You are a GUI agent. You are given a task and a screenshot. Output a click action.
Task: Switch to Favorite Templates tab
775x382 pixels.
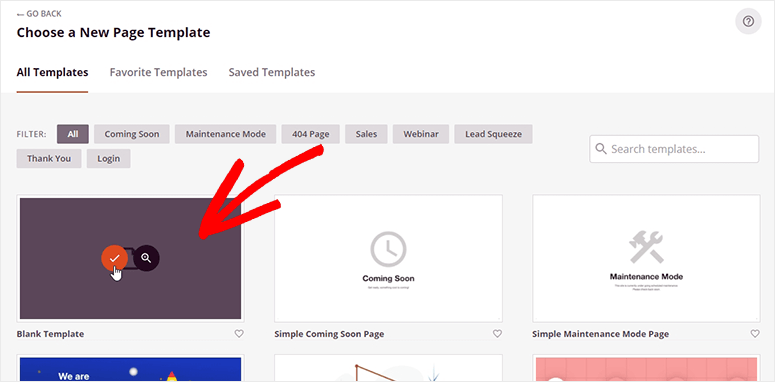coord(158,72)
